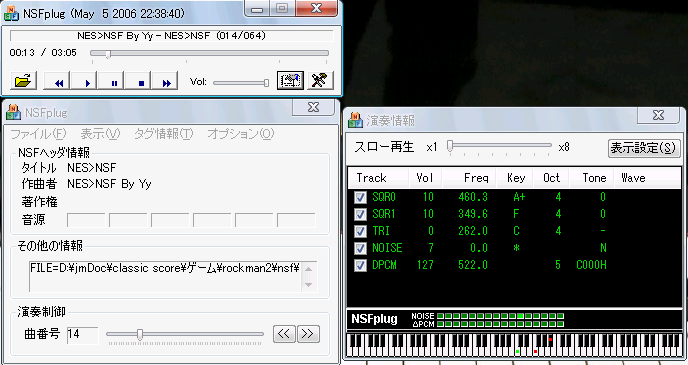
Task: Click the Track column header
Action: pos(378,178)
